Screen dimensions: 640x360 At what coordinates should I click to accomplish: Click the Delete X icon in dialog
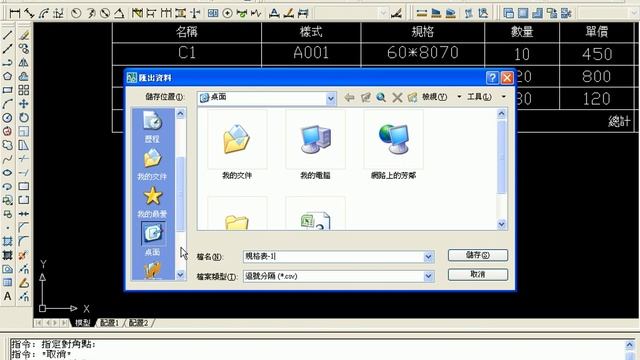pyautogui.click(x=397, y=97)
